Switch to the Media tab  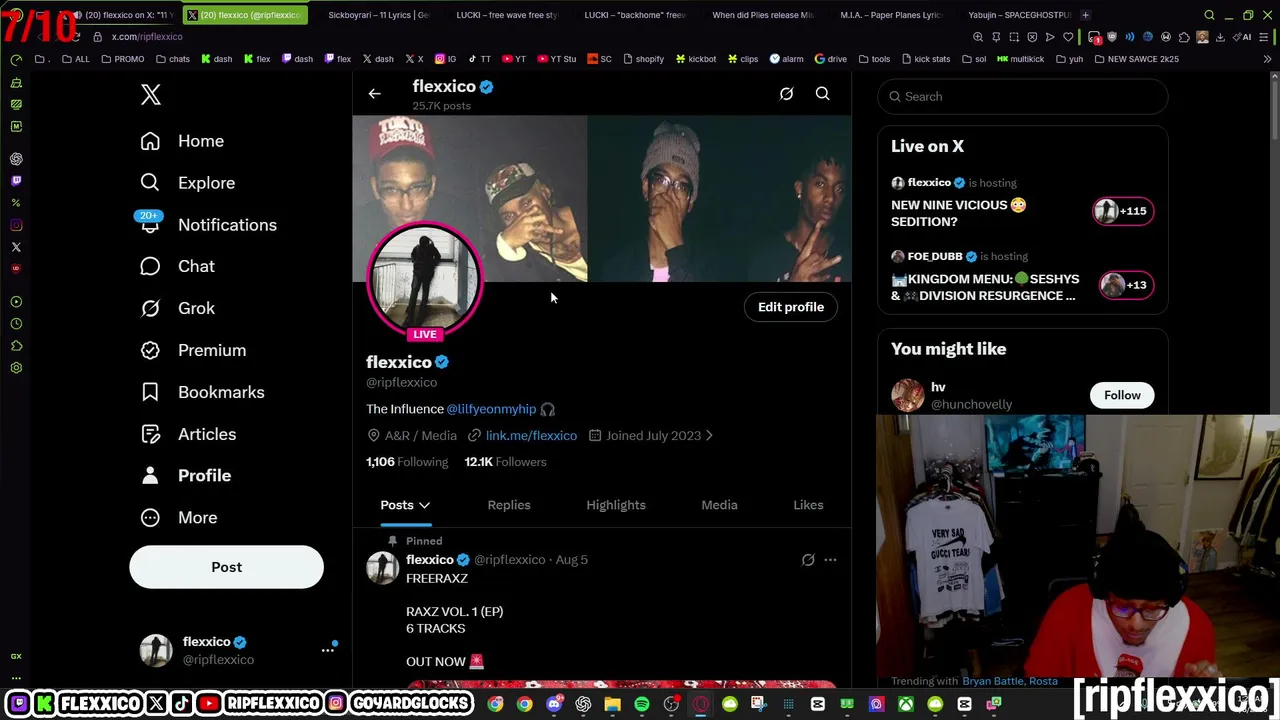click(x=719, y=505)
